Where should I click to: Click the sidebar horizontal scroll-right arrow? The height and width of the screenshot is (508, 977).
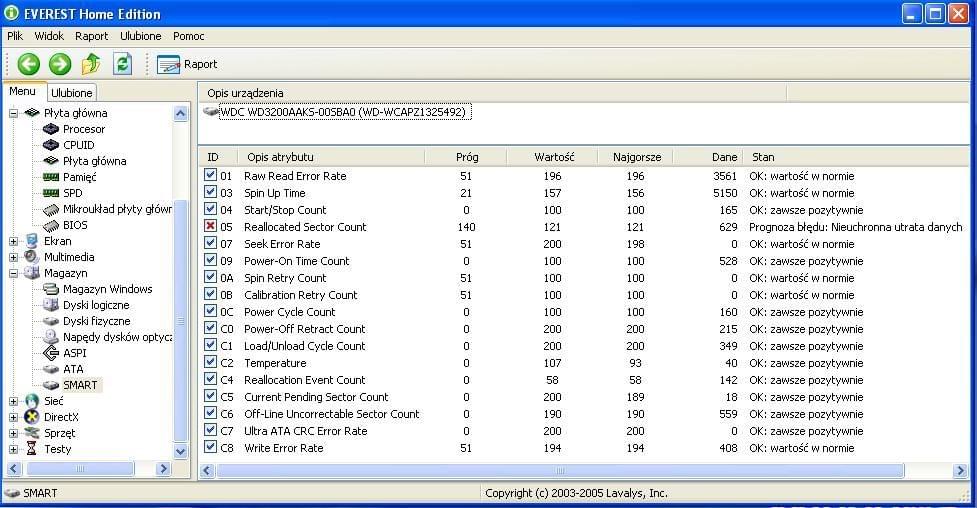pyautogui.click(x=163, y=468)
